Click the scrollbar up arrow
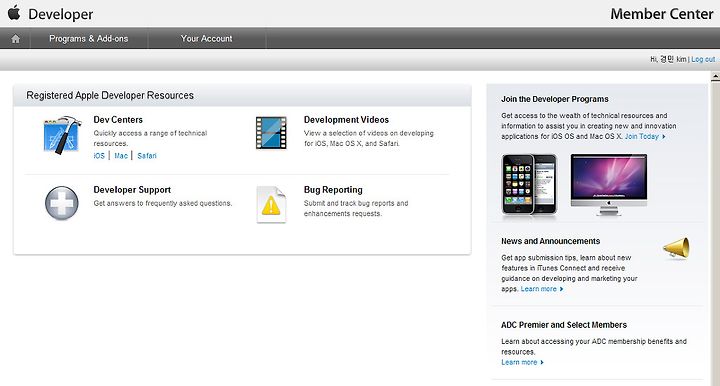This screenshot has width=720, height=386. tap(715, 77)
